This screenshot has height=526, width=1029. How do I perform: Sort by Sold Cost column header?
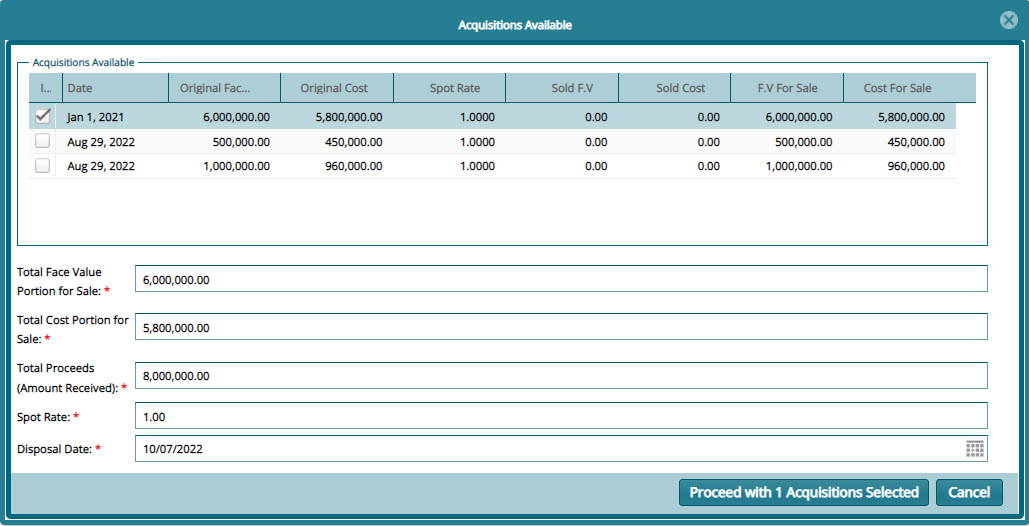675,88
